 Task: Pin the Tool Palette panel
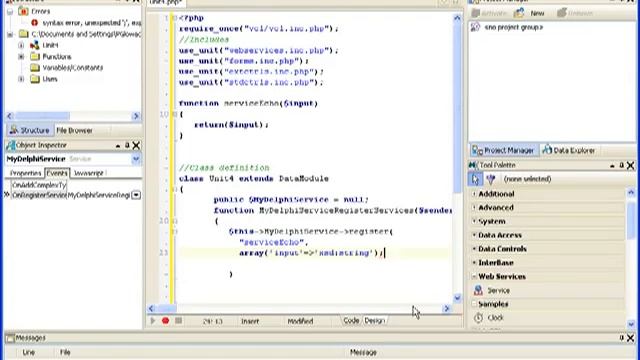621,165
